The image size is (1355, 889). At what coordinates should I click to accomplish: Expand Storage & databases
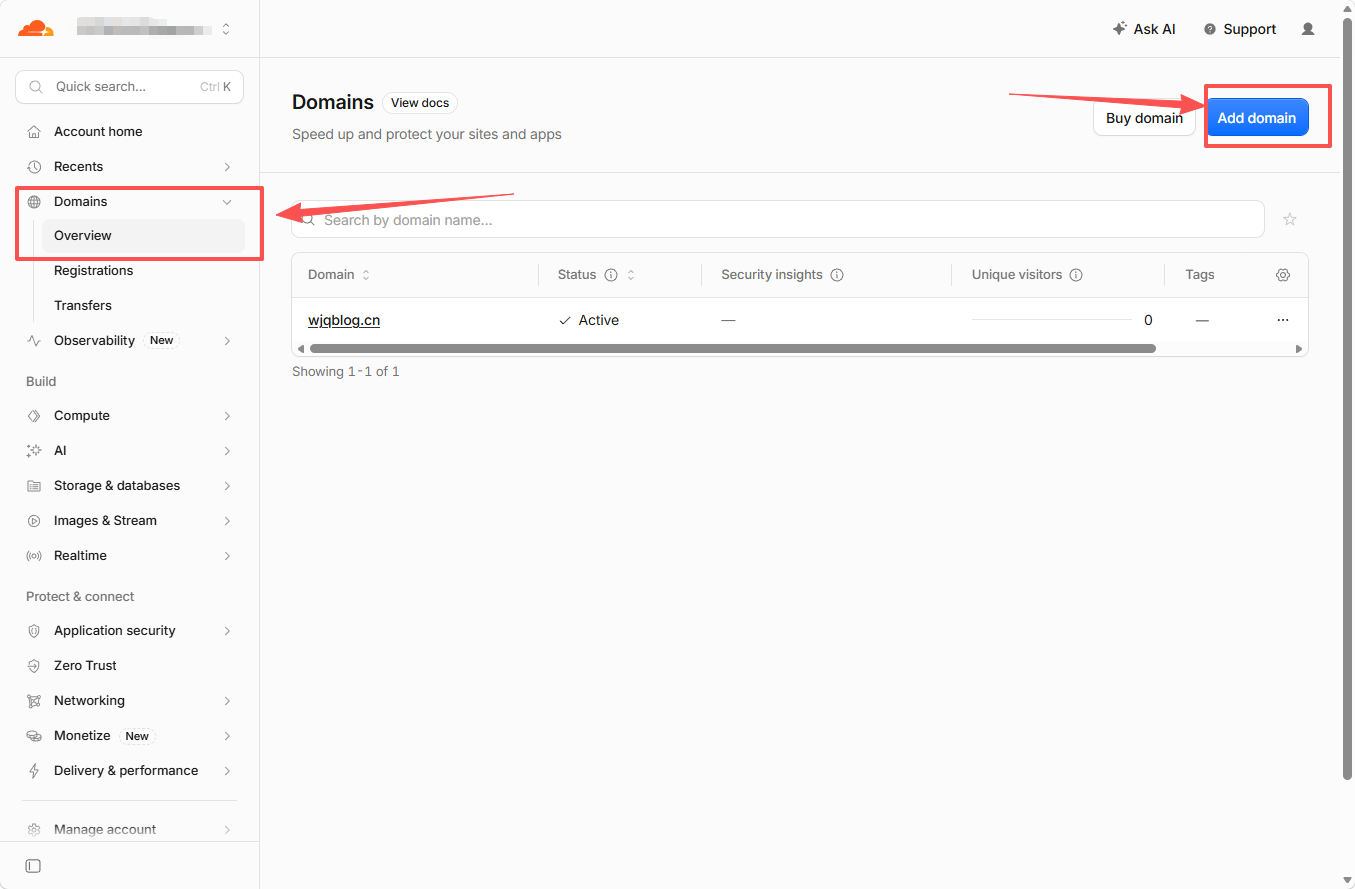227,486
